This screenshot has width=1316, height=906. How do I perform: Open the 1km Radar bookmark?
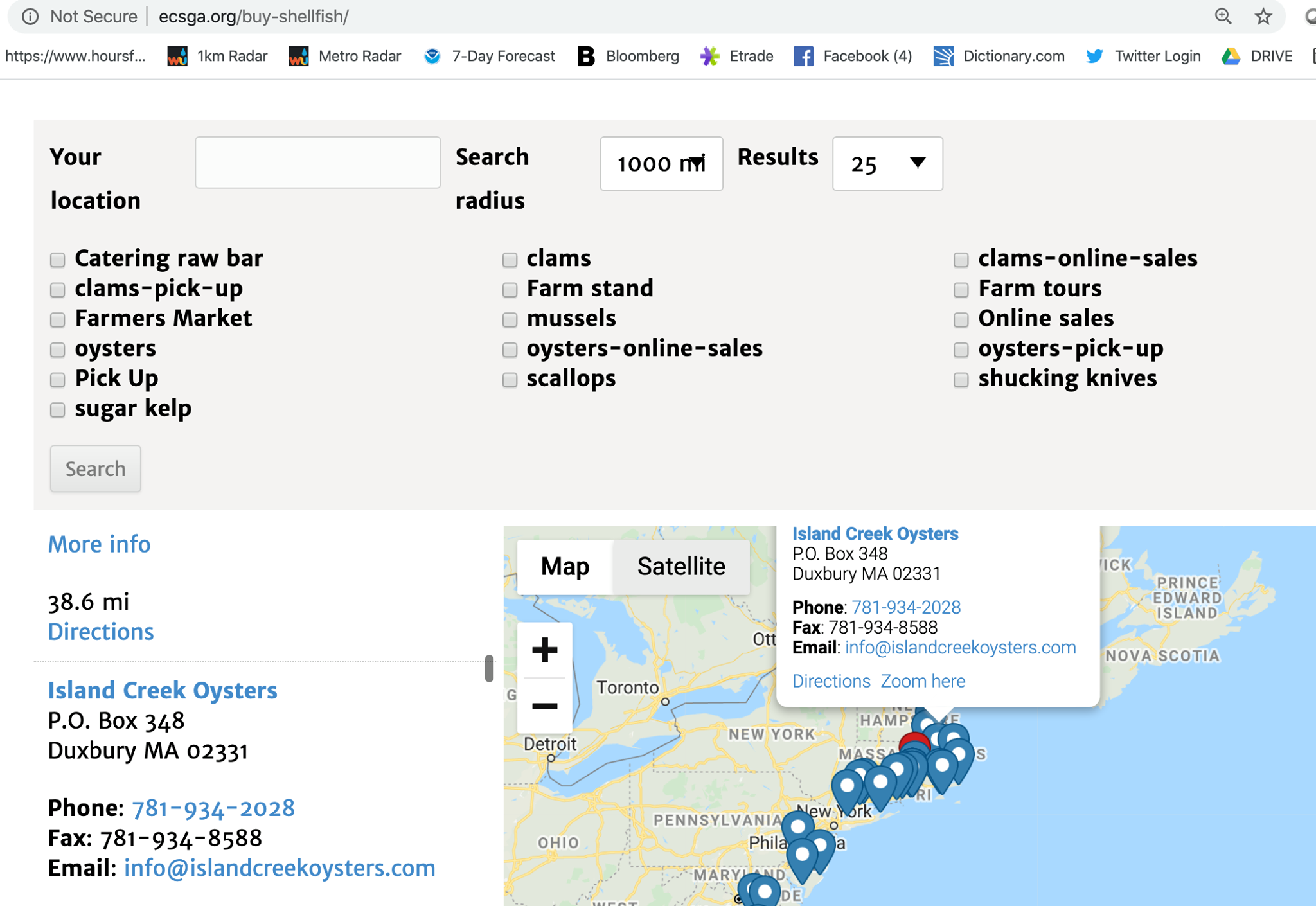pyautogui.click(x=217, y=57)
